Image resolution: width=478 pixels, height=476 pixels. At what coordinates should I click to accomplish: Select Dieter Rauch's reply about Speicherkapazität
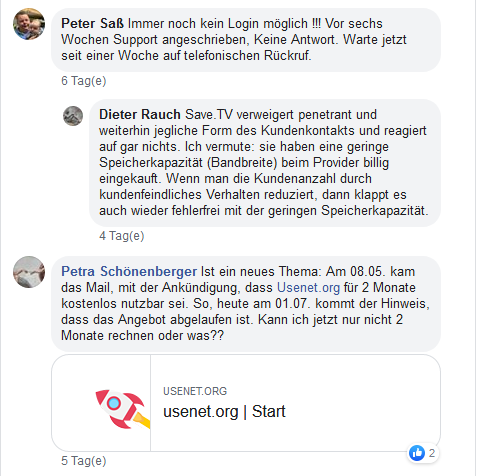[265, 163]
